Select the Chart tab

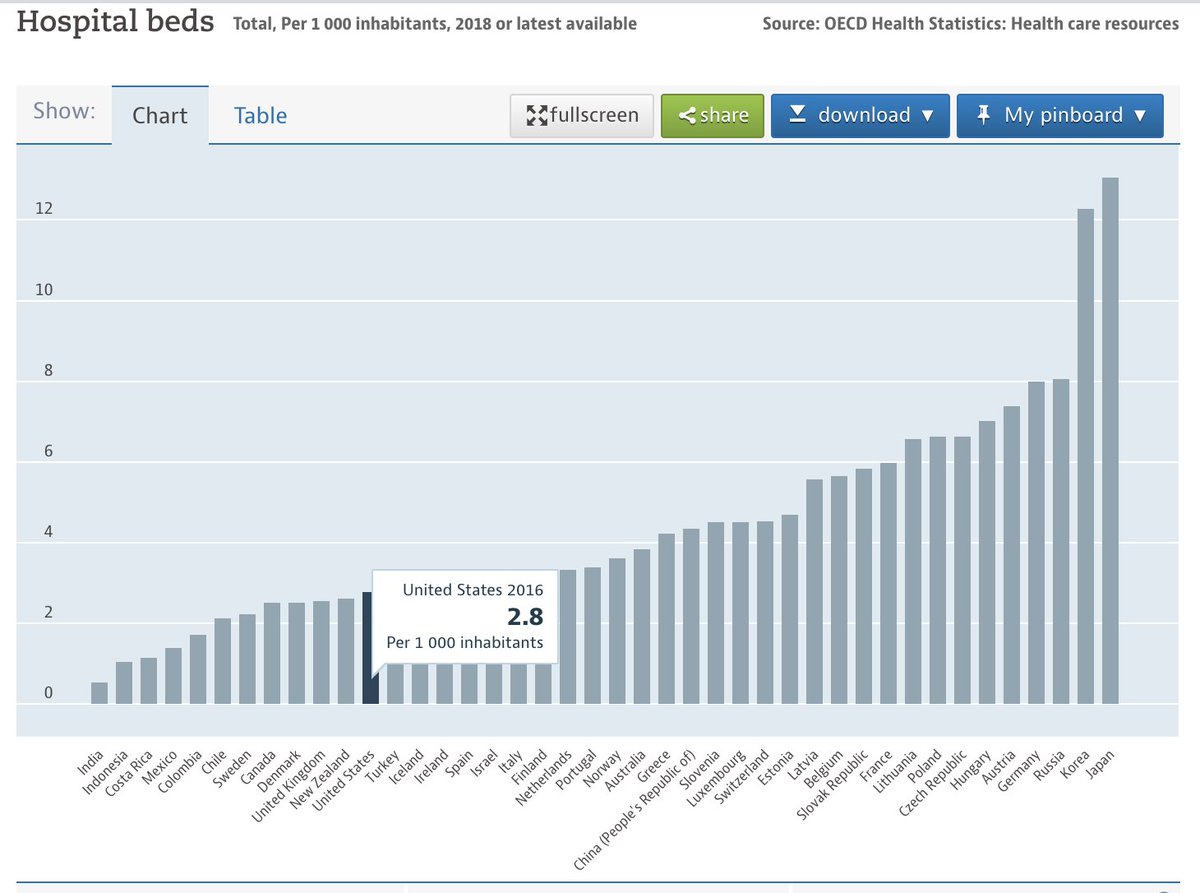tap(160, 115)
